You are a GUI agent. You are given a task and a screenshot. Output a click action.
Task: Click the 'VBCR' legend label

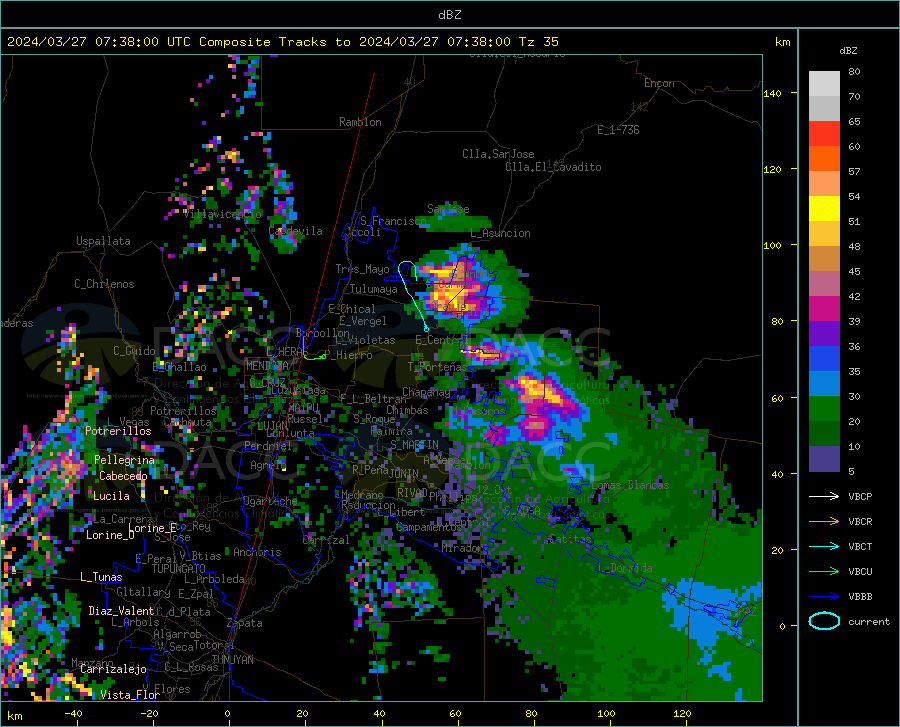pos(860,522)
